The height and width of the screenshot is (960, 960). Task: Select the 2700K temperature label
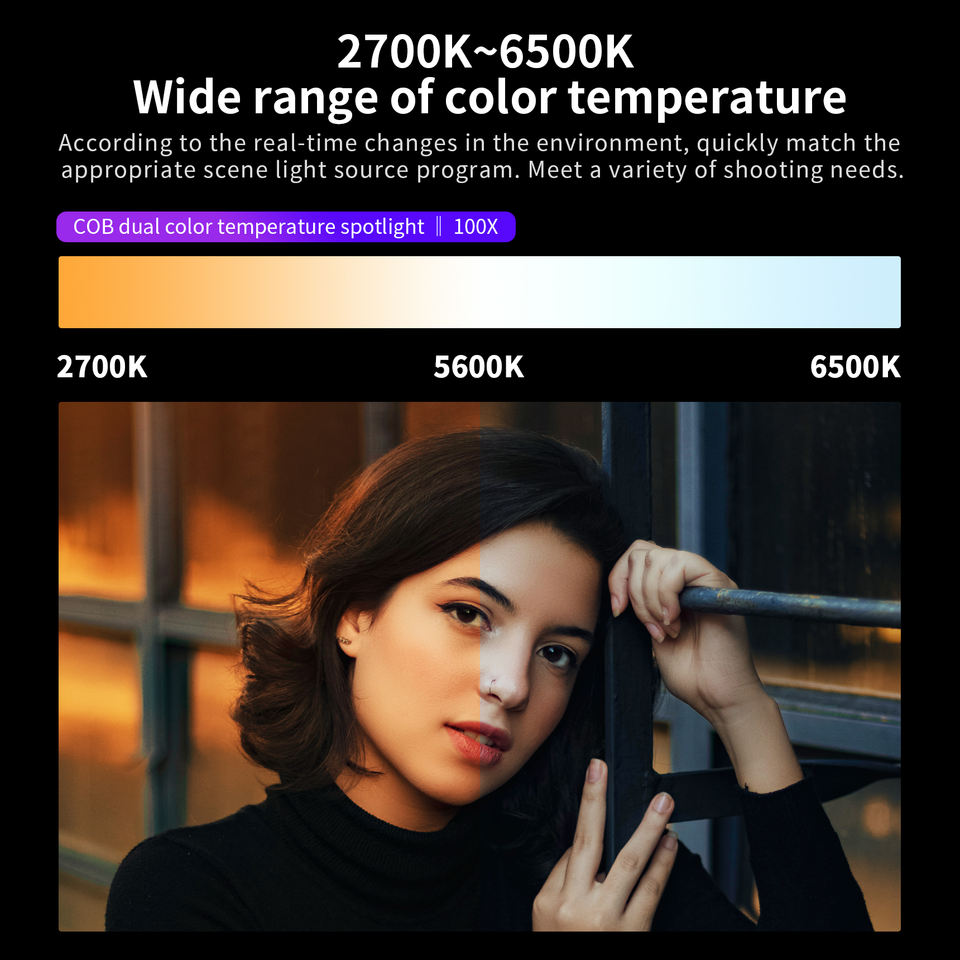click(102, 367)
